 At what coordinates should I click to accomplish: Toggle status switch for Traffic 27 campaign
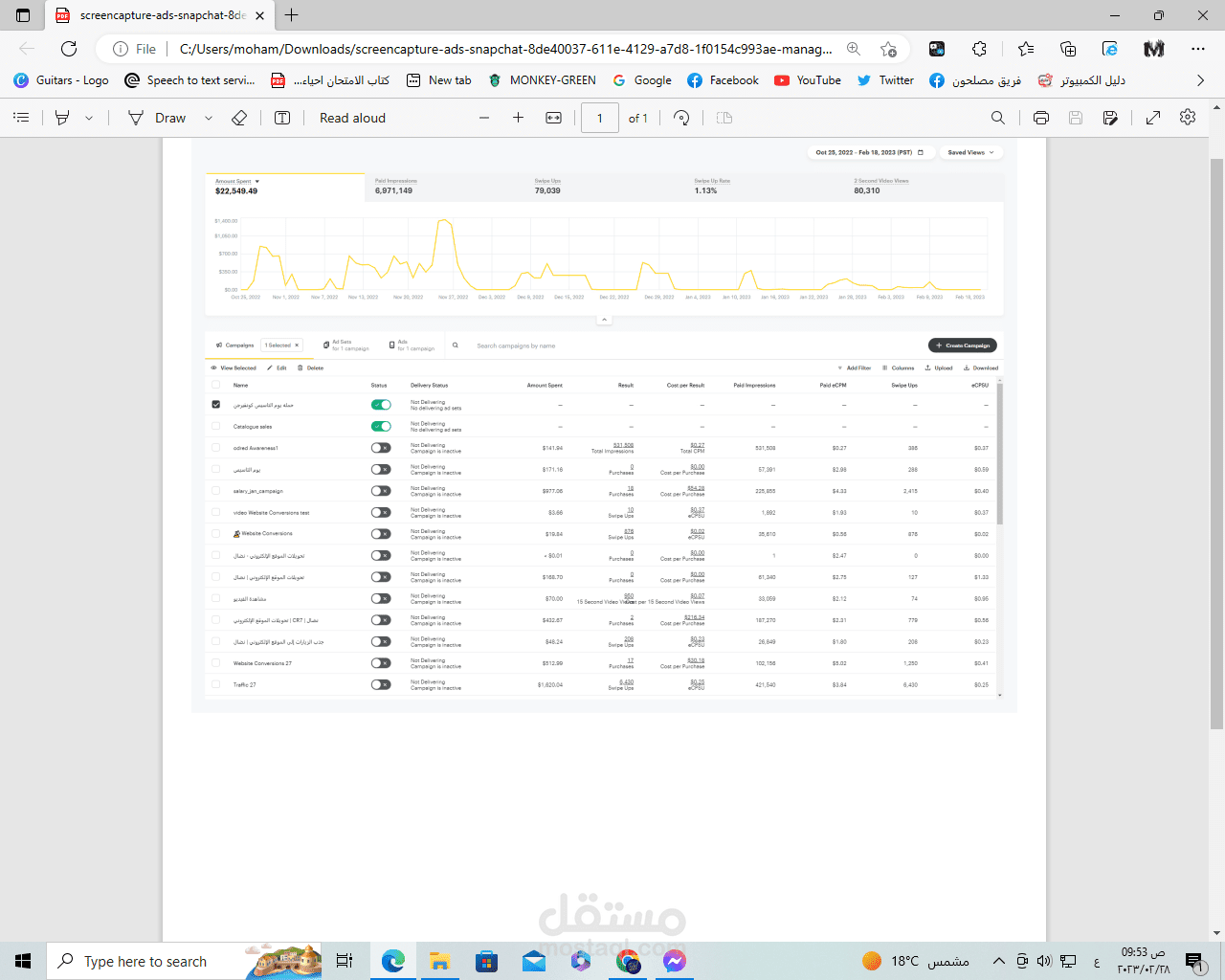pyautogui.click(x=381, y=684)
